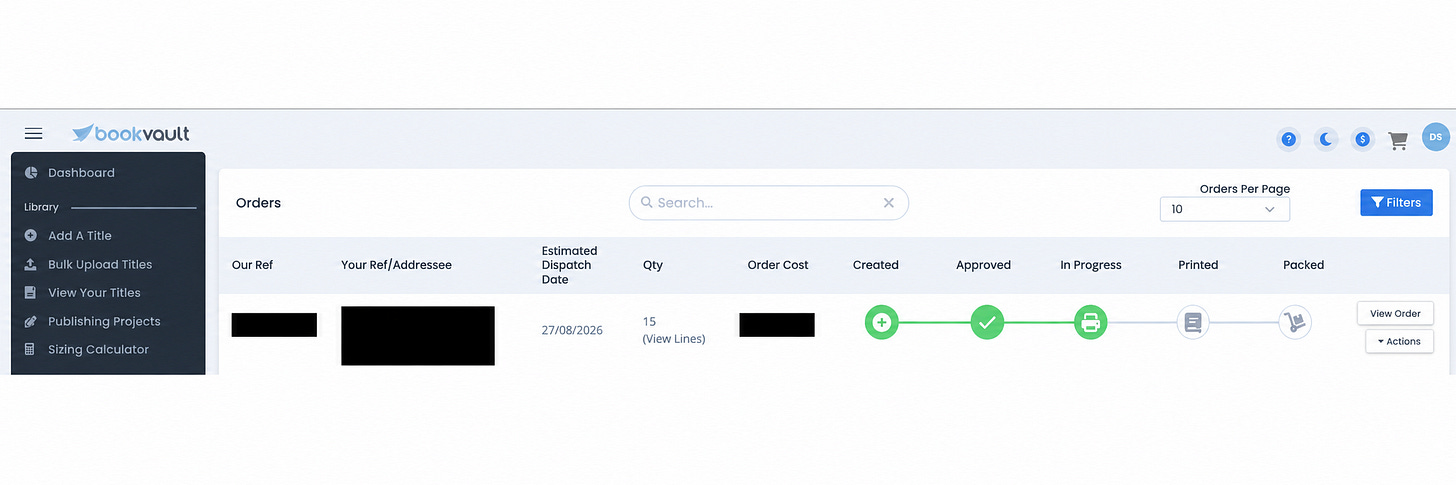Open the shopping cart
Viewport: 1456px width, 485px height.
(x=1398, y=140)
